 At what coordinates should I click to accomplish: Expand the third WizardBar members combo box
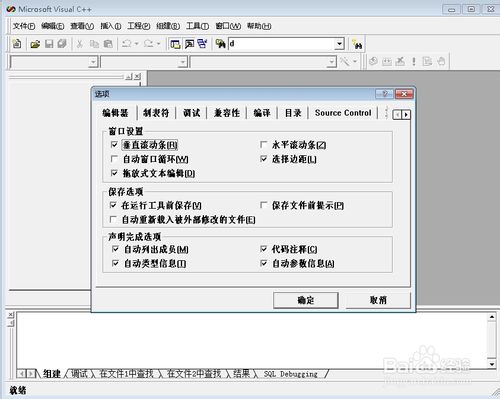pos(331,62)
